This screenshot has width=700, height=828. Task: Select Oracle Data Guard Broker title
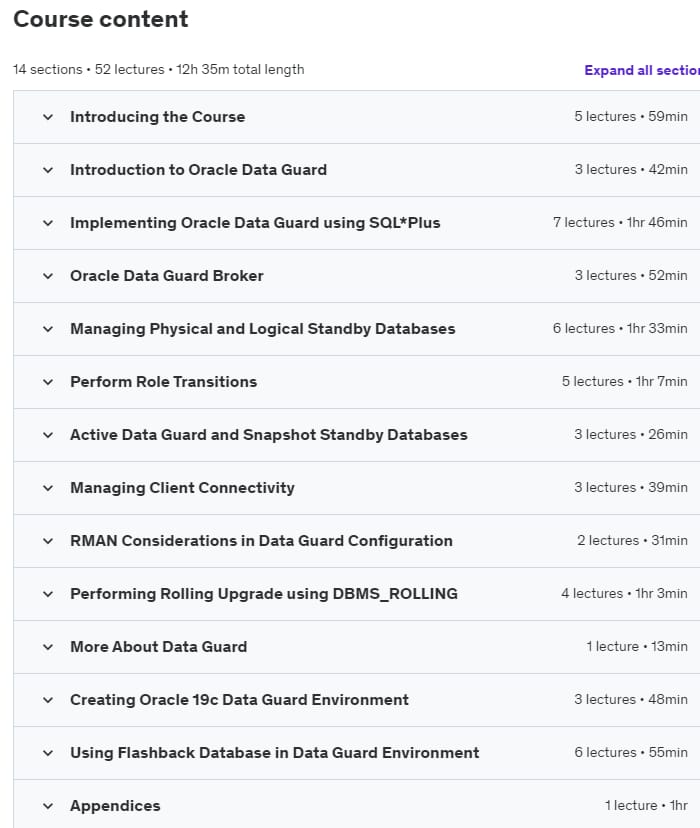[167, 276]
